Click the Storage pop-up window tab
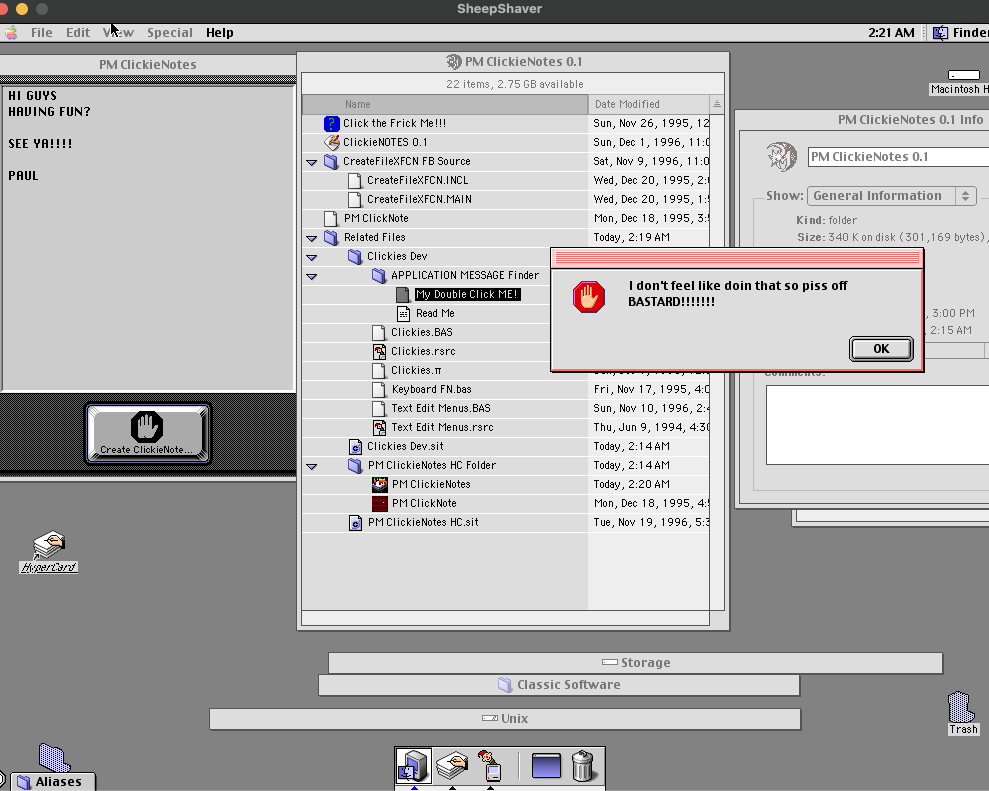 [636, 663]
